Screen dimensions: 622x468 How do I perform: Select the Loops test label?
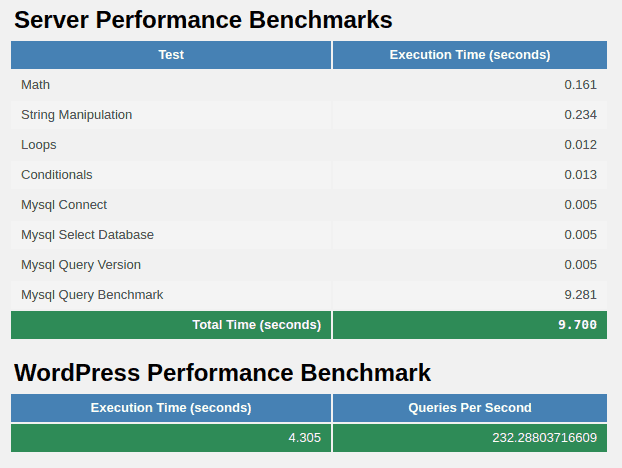(x=39, y=145)
